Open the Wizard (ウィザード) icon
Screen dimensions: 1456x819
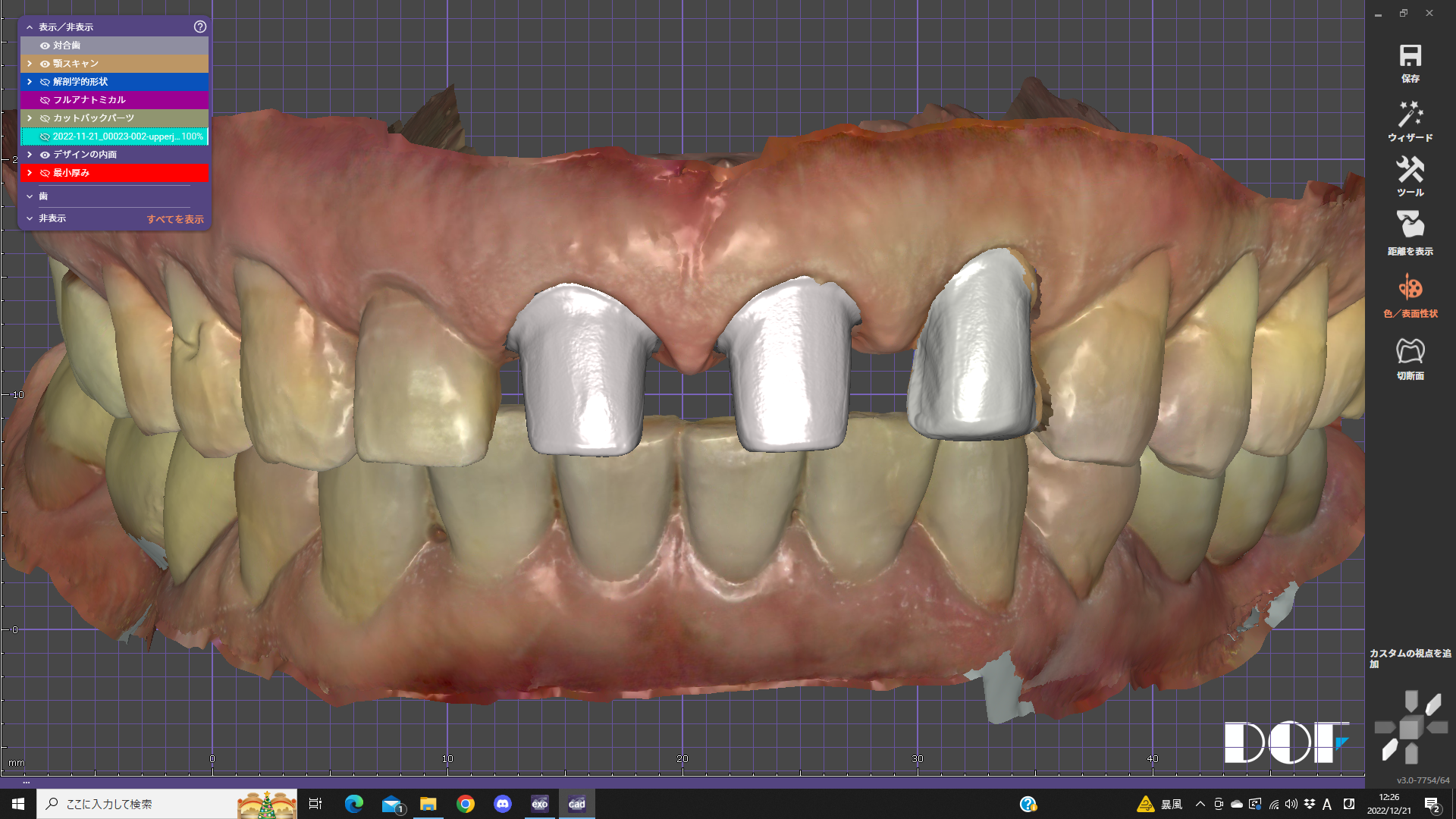1410,115
